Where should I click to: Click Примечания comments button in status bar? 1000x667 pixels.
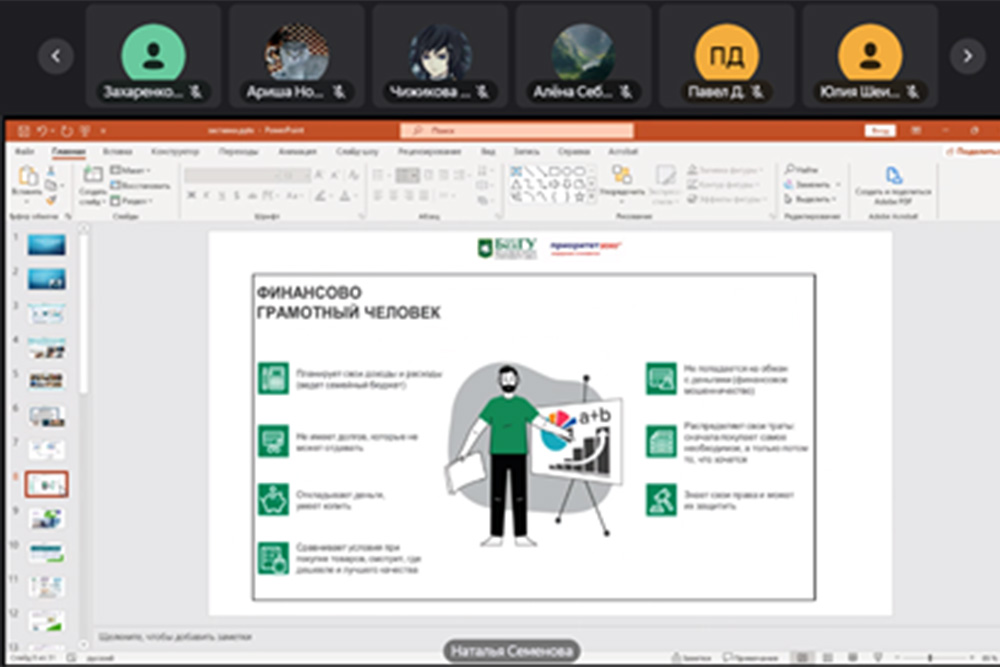750,657
